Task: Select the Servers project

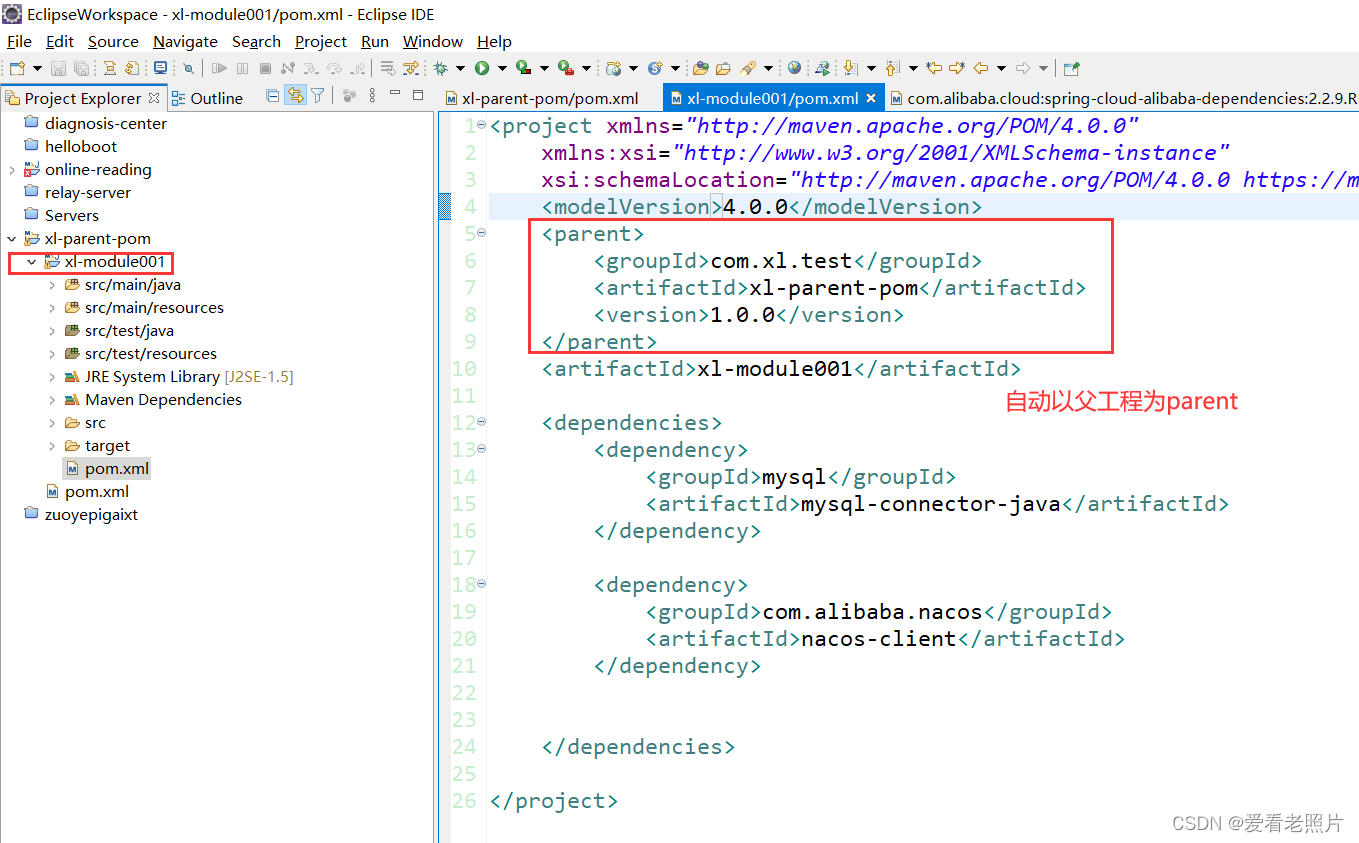Action: tap(71, 216)
